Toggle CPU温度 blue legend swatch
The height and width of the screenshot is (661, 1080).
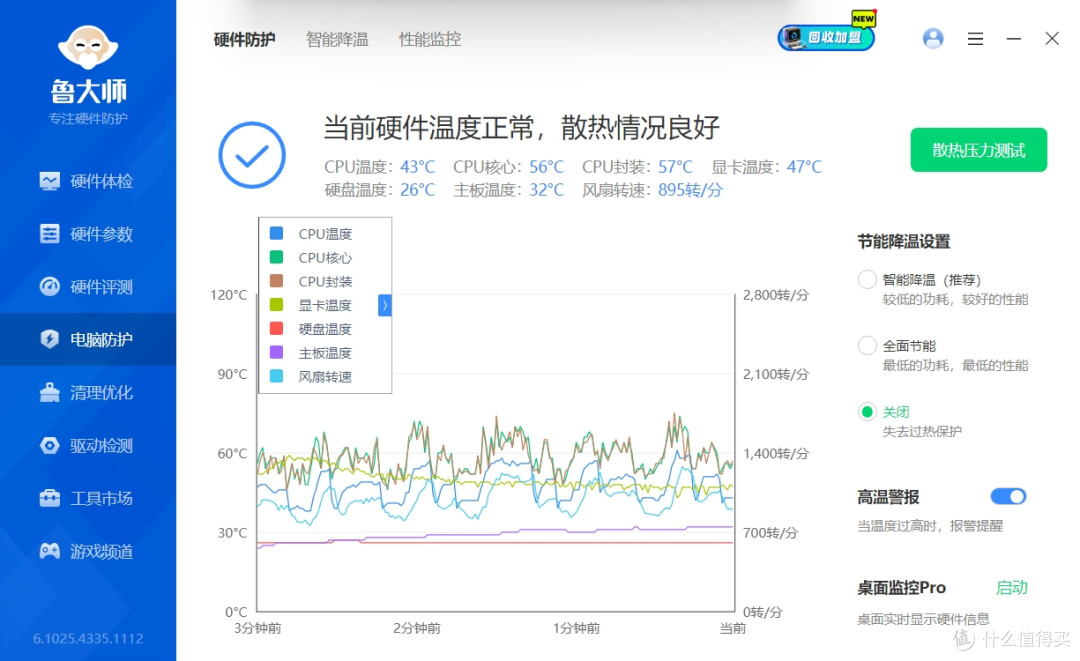coord(276,233)
